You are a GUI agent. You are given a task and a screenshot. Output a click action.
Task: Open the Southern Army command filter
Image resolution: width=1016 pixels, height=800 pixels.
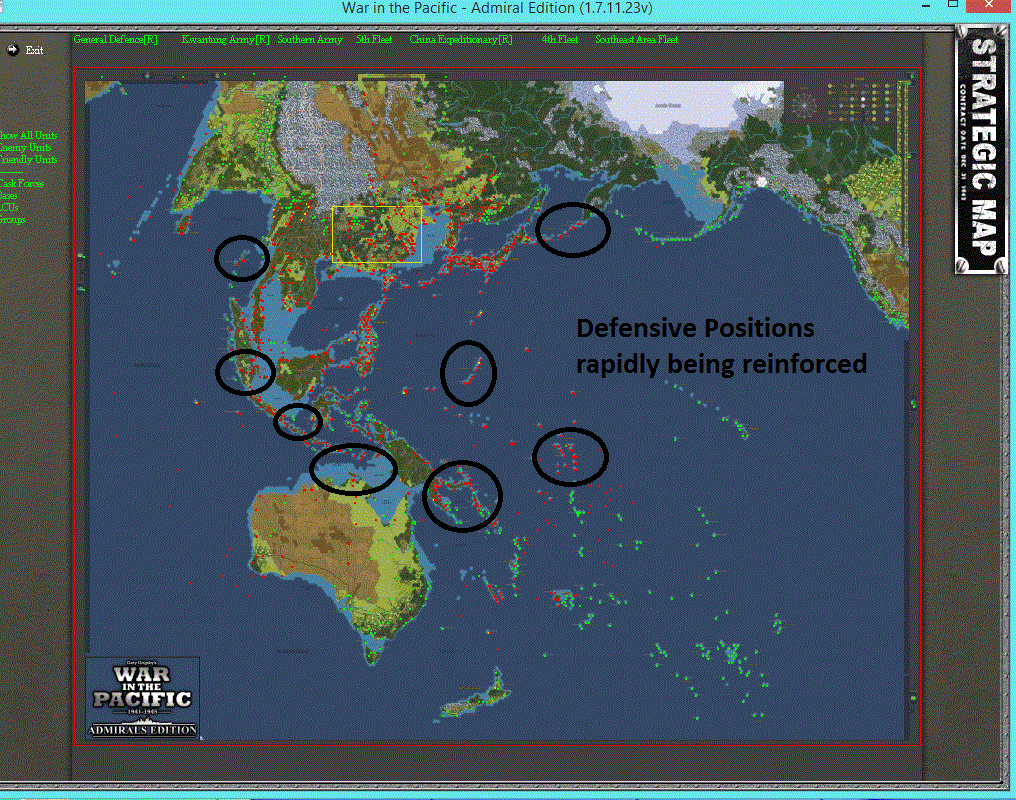310,40
